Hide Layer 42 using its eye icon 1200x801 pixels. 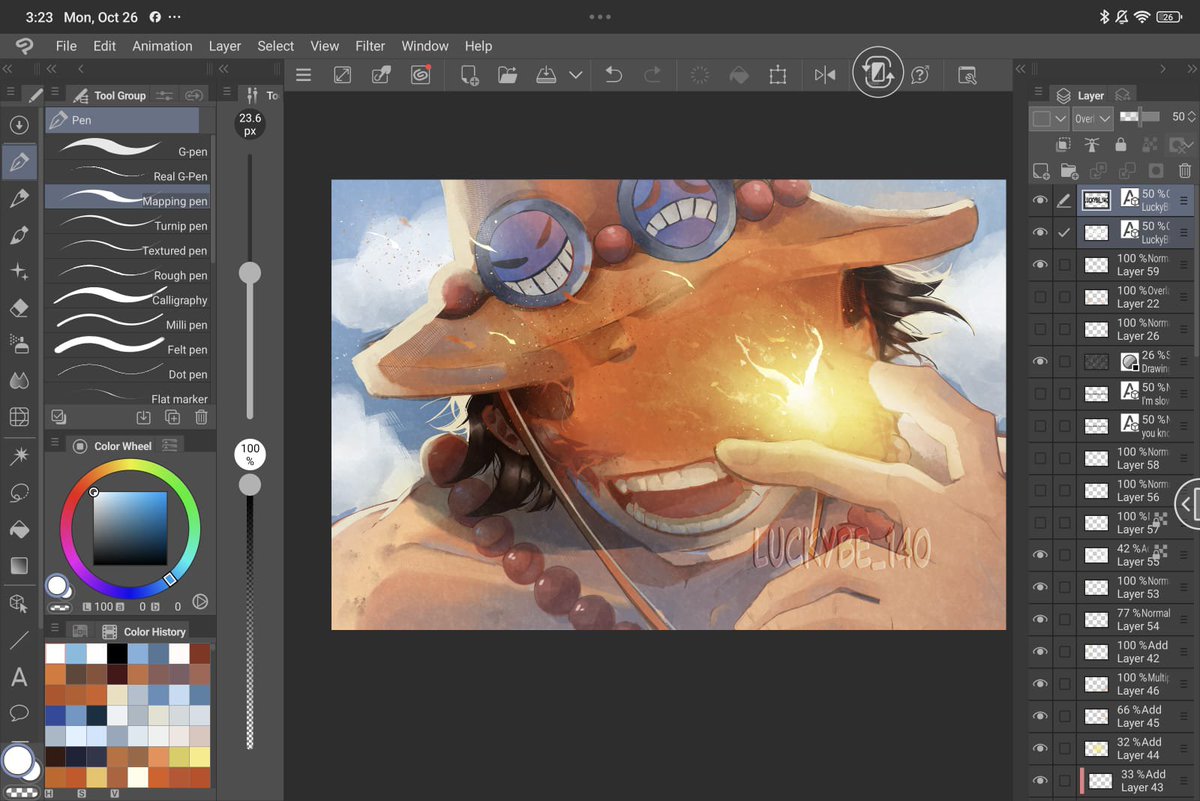[1040, 652]
